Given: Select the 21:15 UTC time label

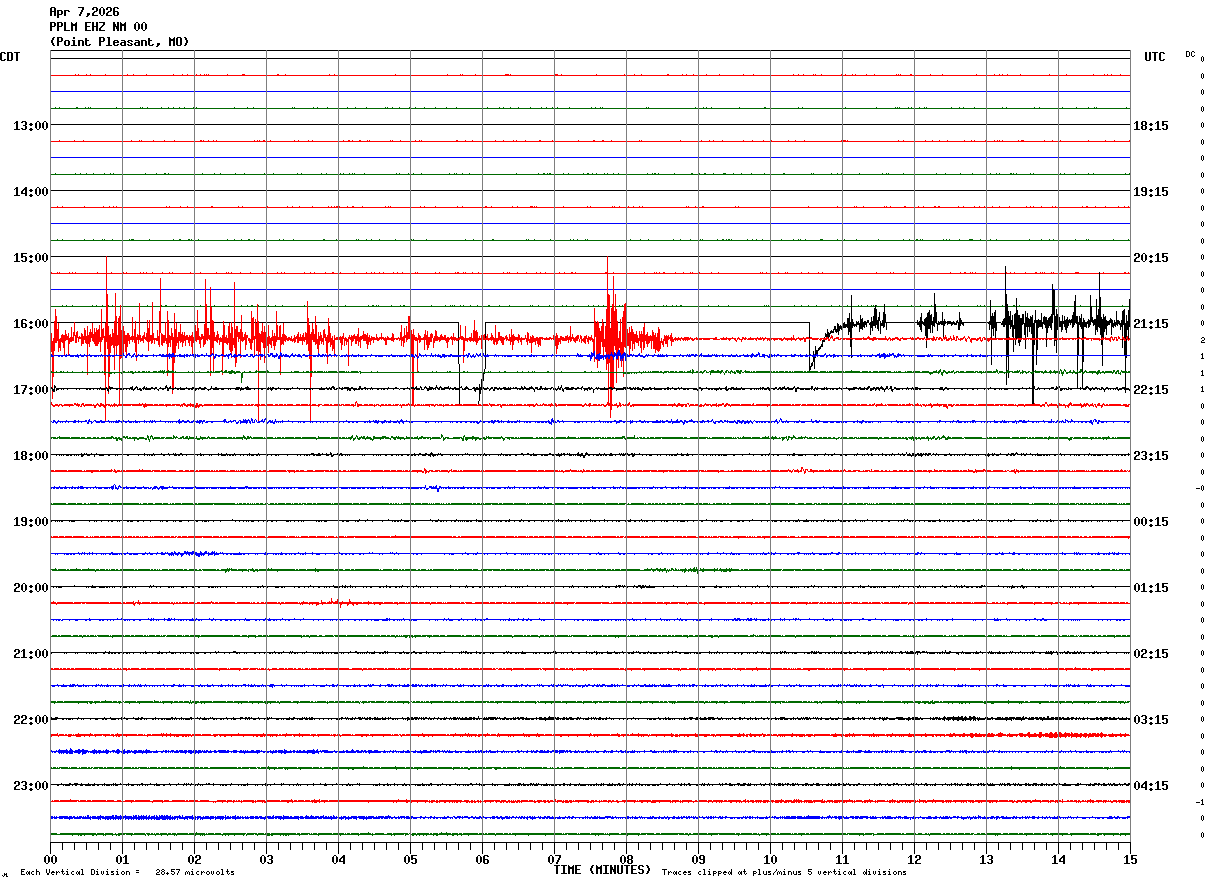Looking at the screenshot, I should click(1150, 324).
